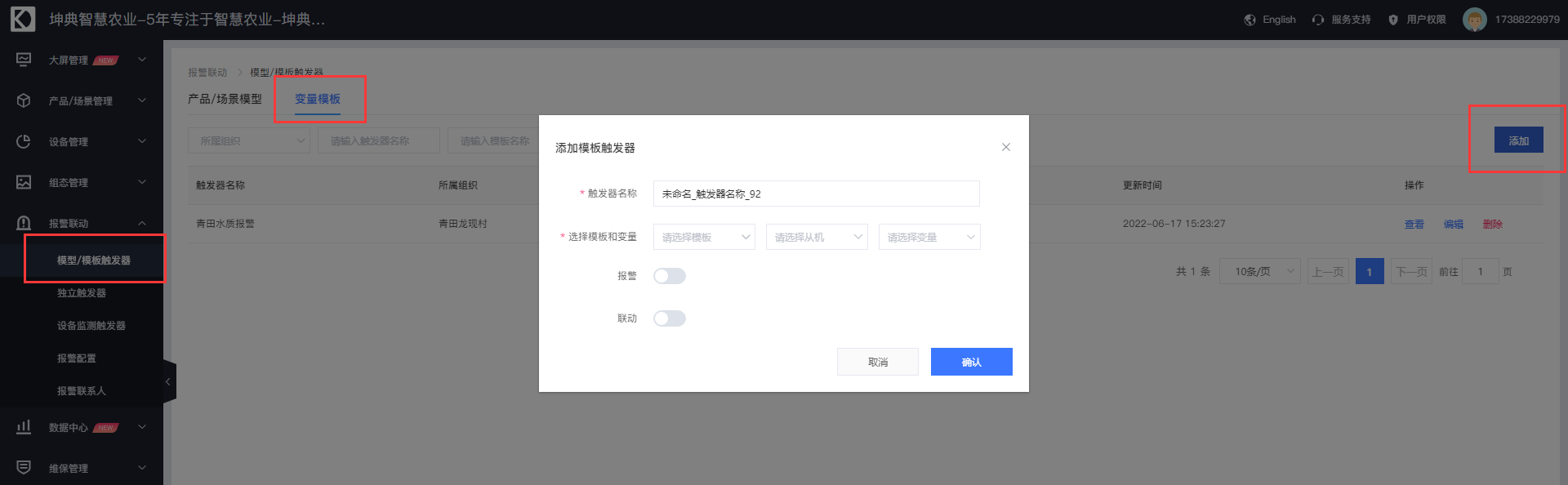
Task: Click the 大屏管理 screen icon
Action: click(24, 60)
